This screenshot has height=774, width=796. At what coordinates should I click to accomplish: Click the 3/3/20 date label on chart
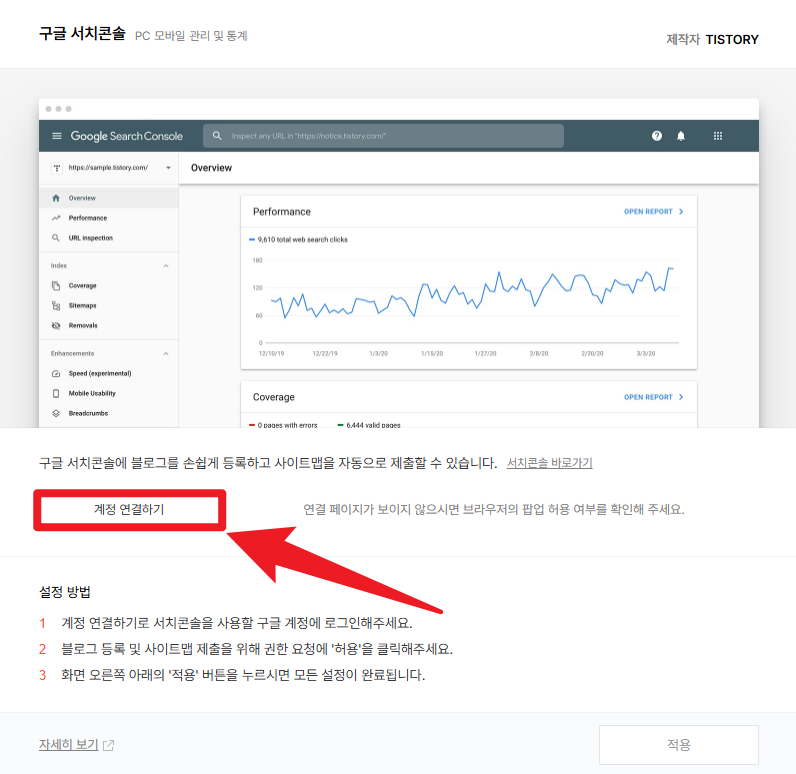646,353
